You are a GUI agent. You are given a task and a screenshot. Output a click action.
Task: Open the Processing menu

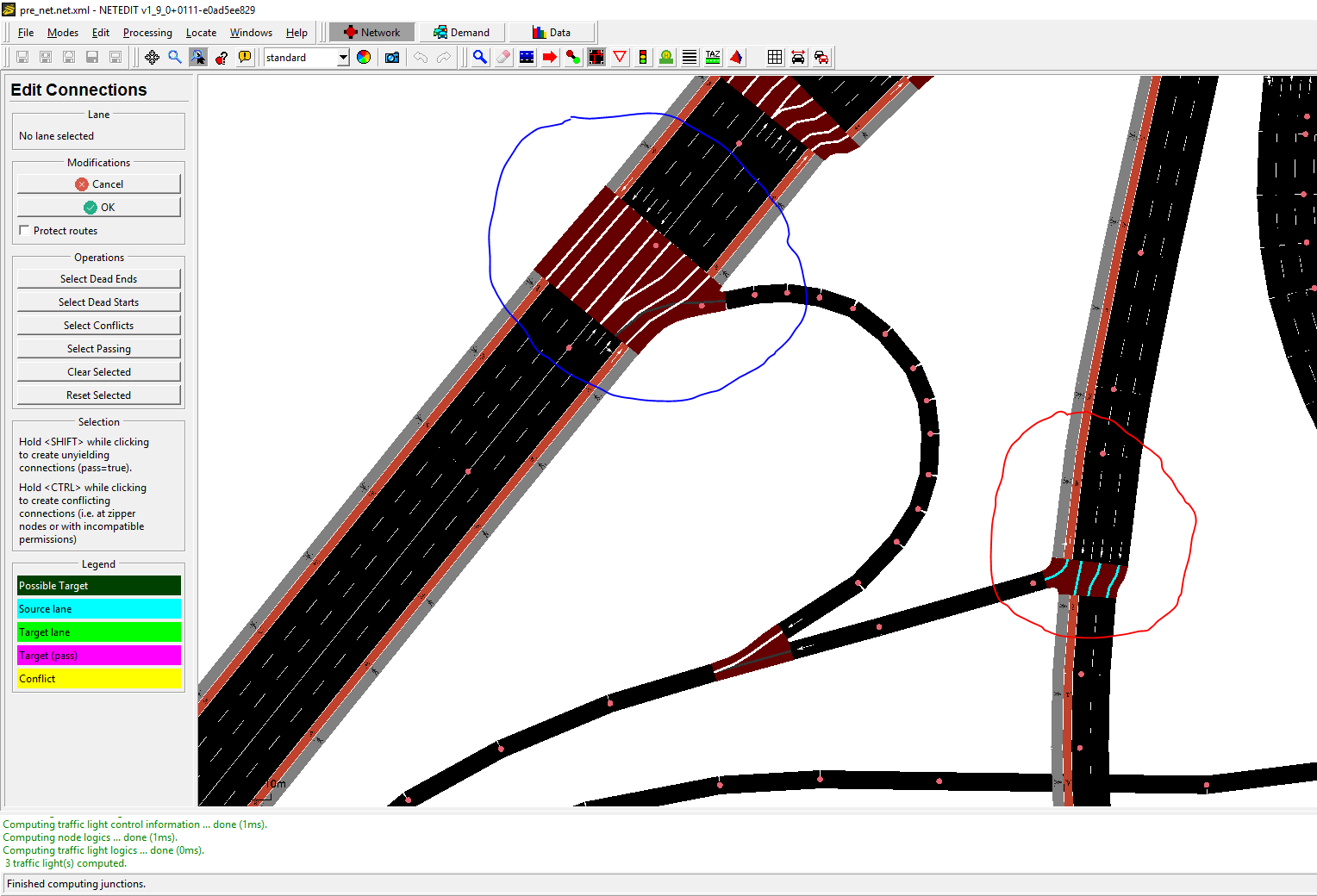pyautogui.click(x=147, y=32)
